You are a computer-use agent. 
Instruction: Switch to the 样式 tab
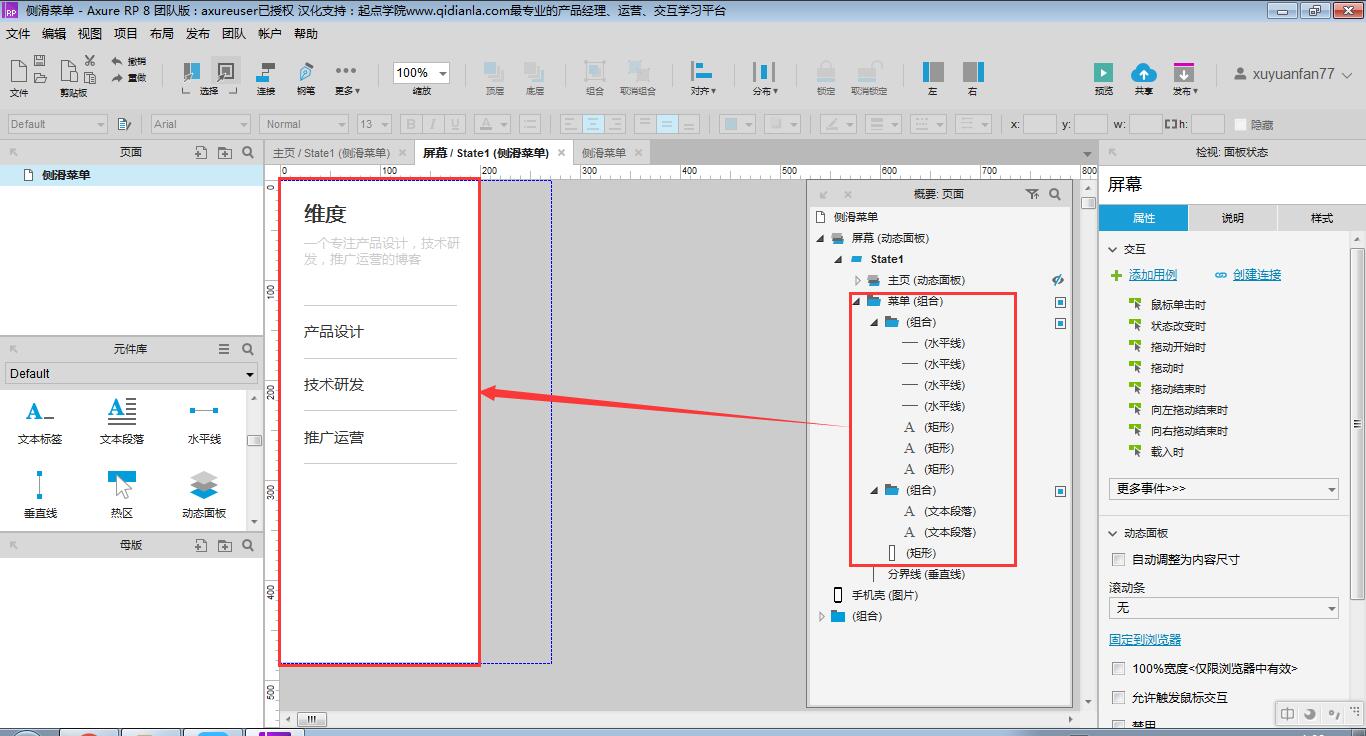[x=1321, y=218]
